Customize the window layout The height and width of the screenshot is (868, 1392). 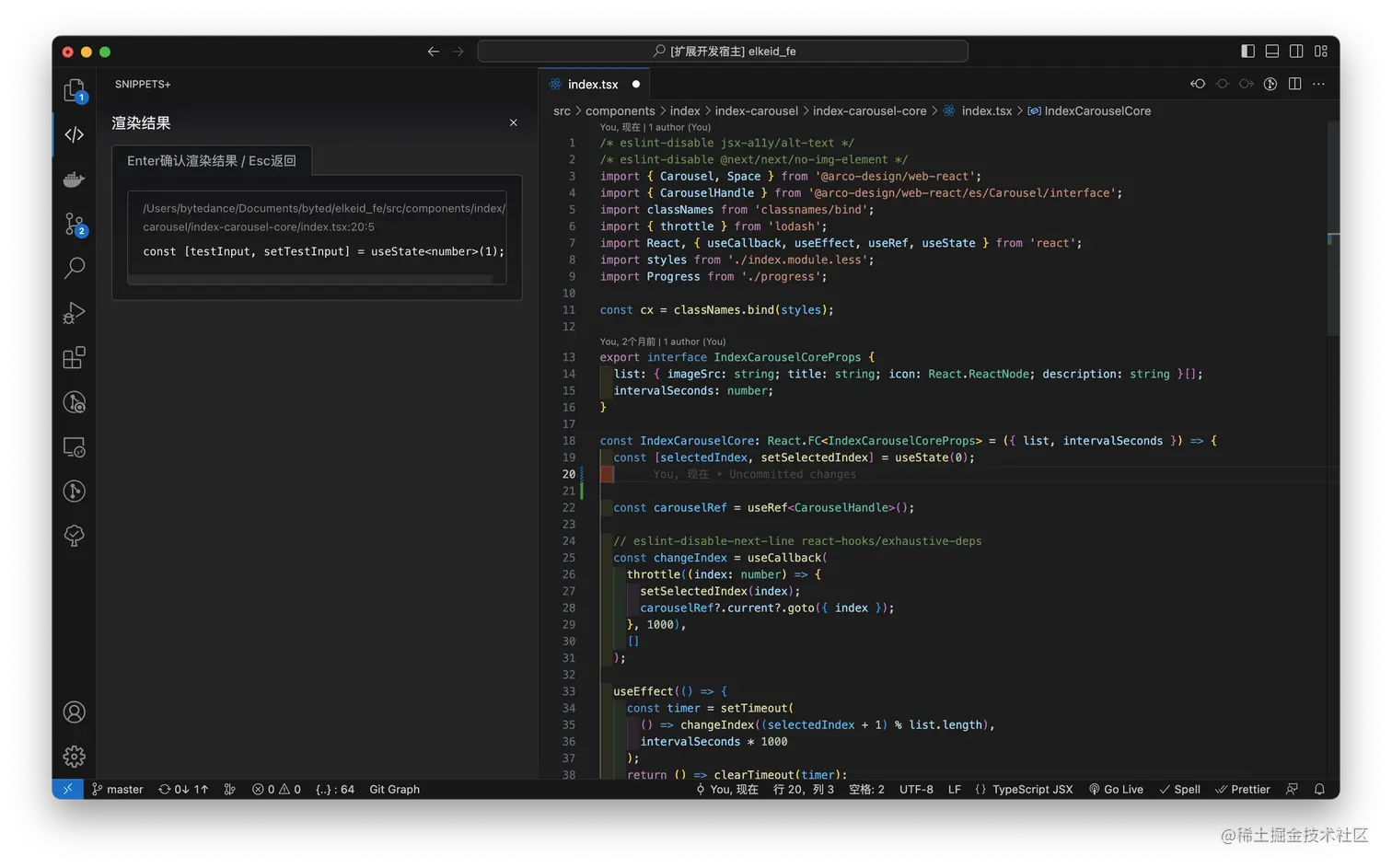coord(1321,52)
